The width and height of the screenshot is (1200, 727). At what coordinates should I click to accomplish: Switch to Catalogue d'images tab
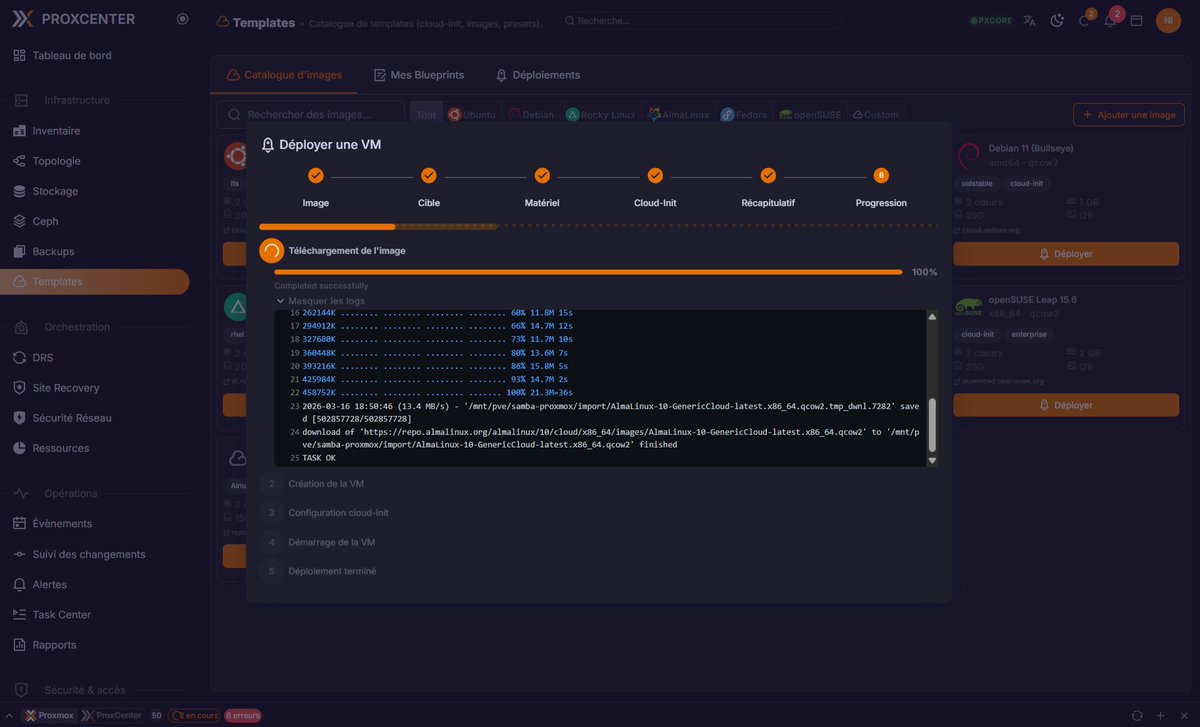(x=285, y=75)
